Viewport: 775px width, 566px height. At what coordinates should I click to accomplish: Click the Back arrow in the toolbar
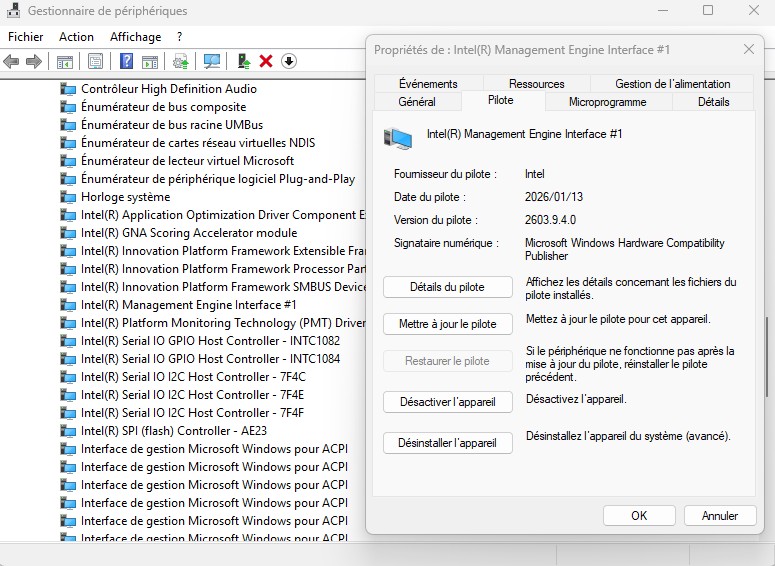click(12, 62)
